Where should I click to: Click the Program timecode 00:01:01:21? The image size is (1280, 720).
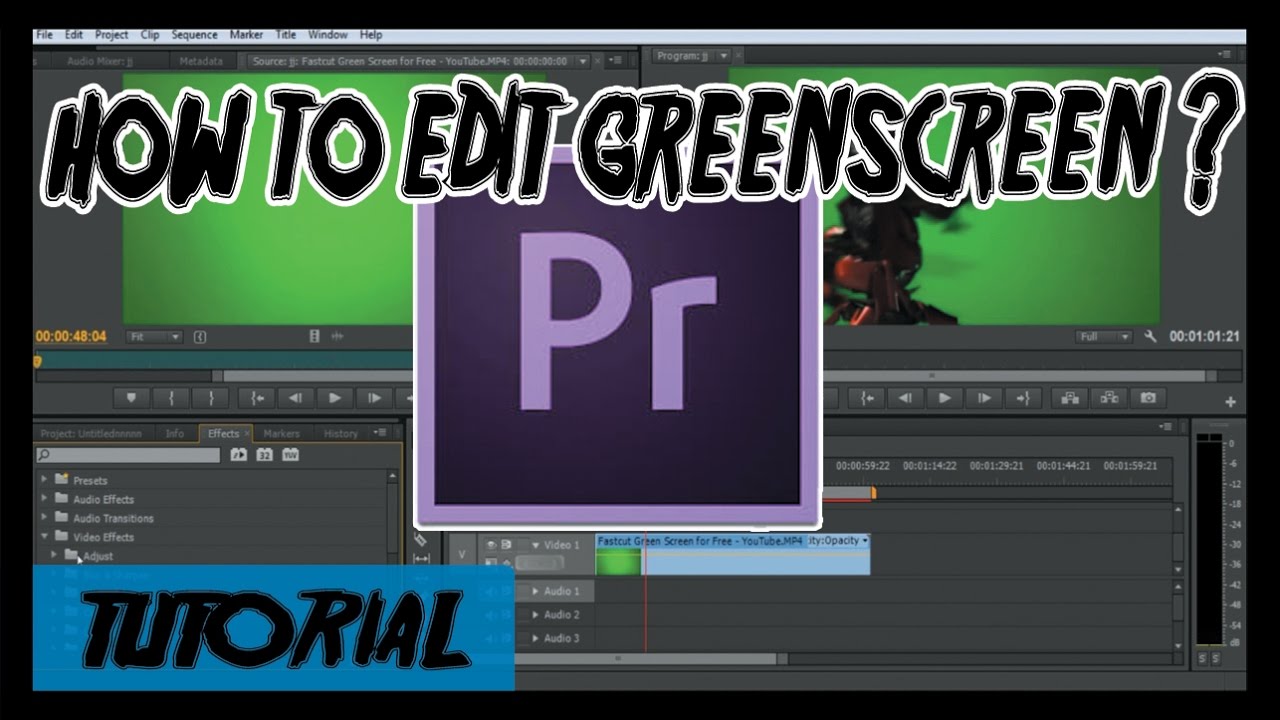point(1205,337)
